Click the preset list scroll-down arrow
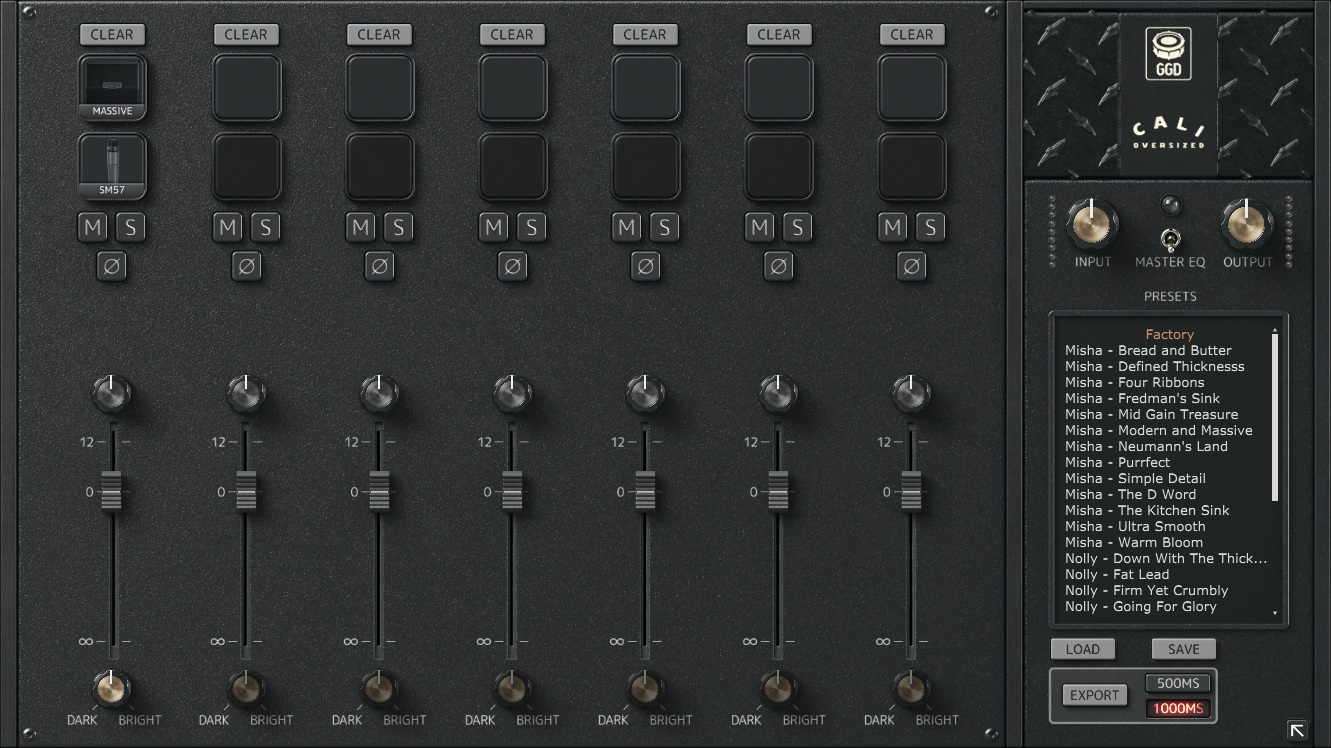 [1275, 613]
